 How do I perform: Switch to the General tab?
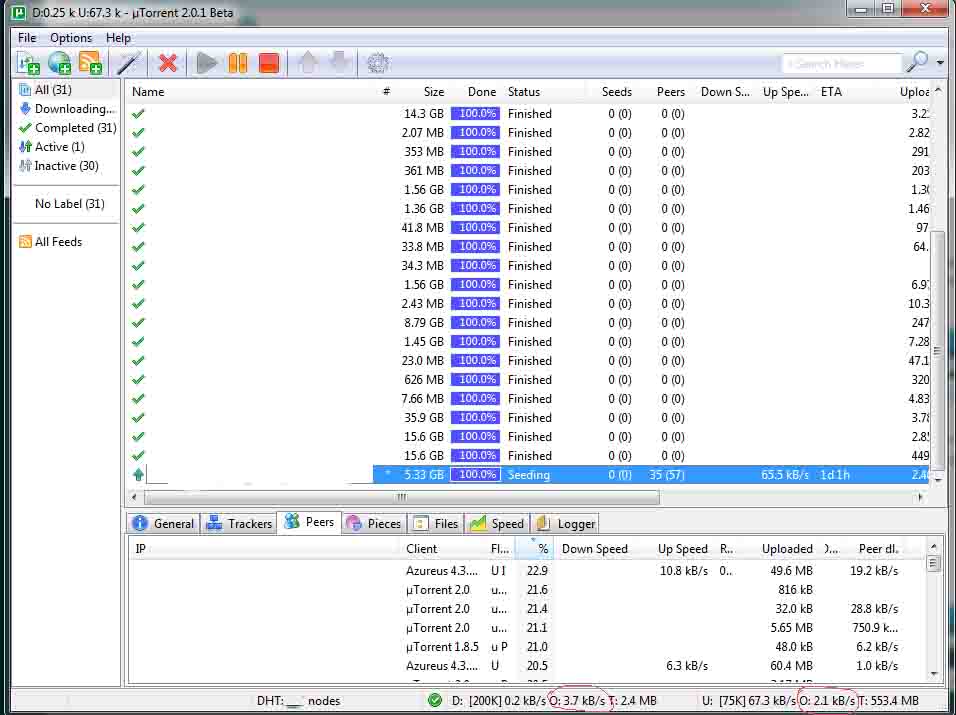pos(163,524)
